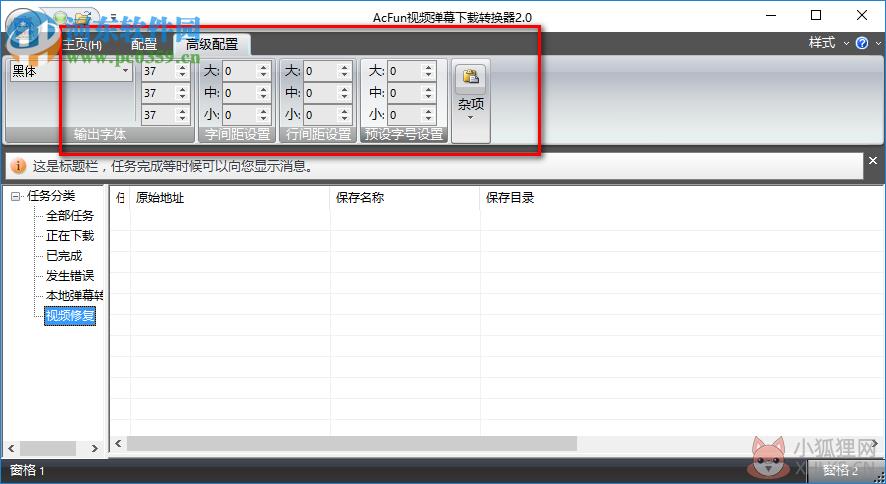The width and height of the screenshot is (886, 484).
Task: Decrease the 预设字号设置 小 value
Action: (x=428, y=119)
